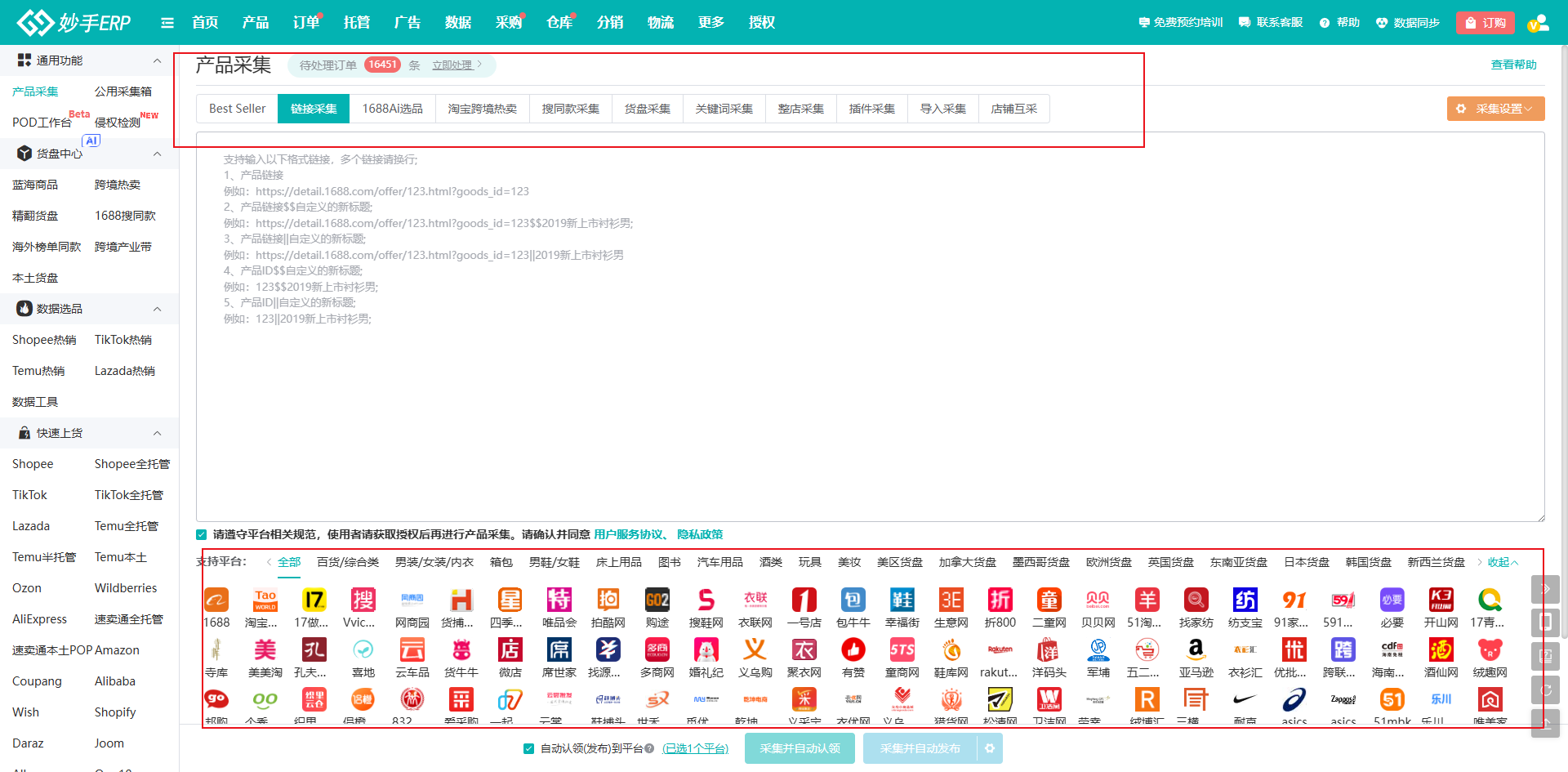Open settings gear beside 采集并自动发布
The width and height of the screenshot is (1568, 772).
coord(990,748)
